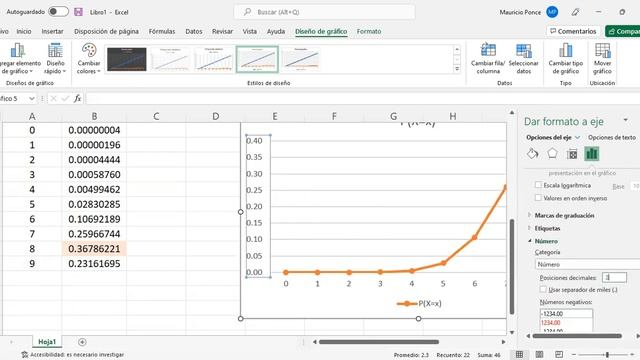Expand the Etiquetas section

coord(547,229)
